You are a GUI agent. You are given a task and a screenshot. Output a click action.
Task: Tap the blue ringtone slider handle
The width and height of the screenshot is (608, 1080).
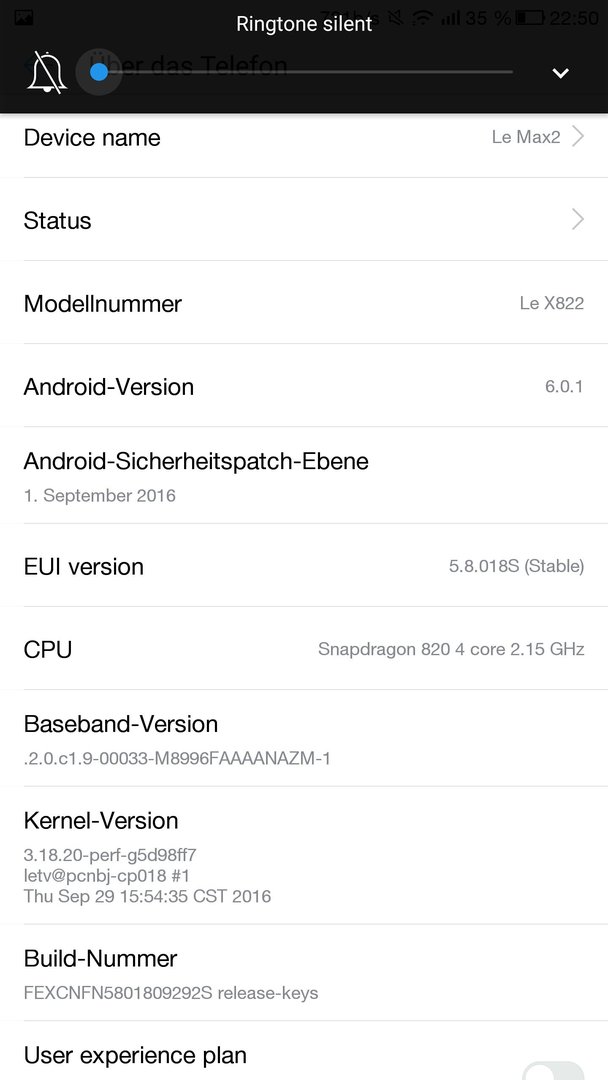99,72
